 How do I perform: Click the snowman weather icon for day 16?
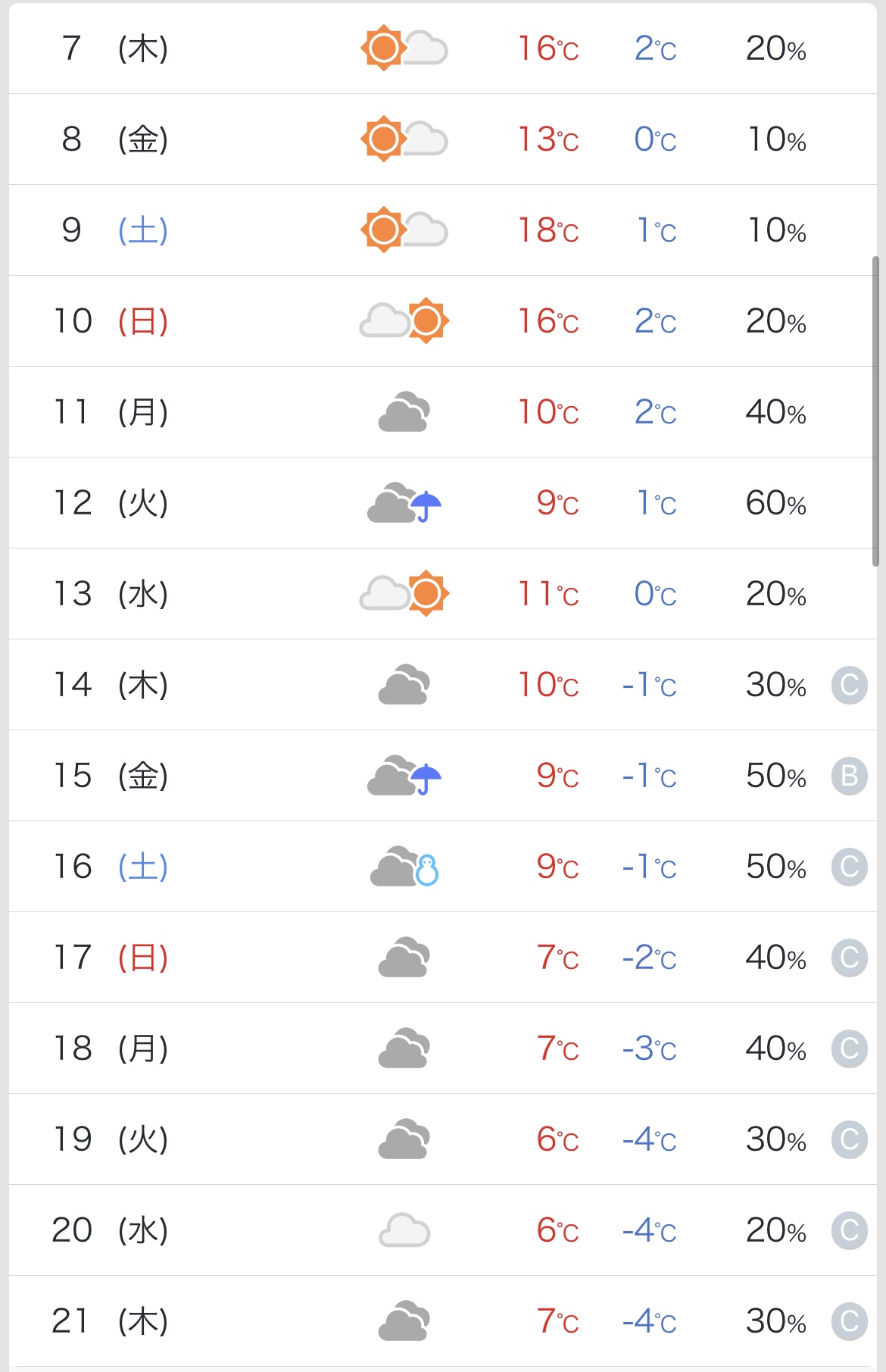tap(426, 870)
